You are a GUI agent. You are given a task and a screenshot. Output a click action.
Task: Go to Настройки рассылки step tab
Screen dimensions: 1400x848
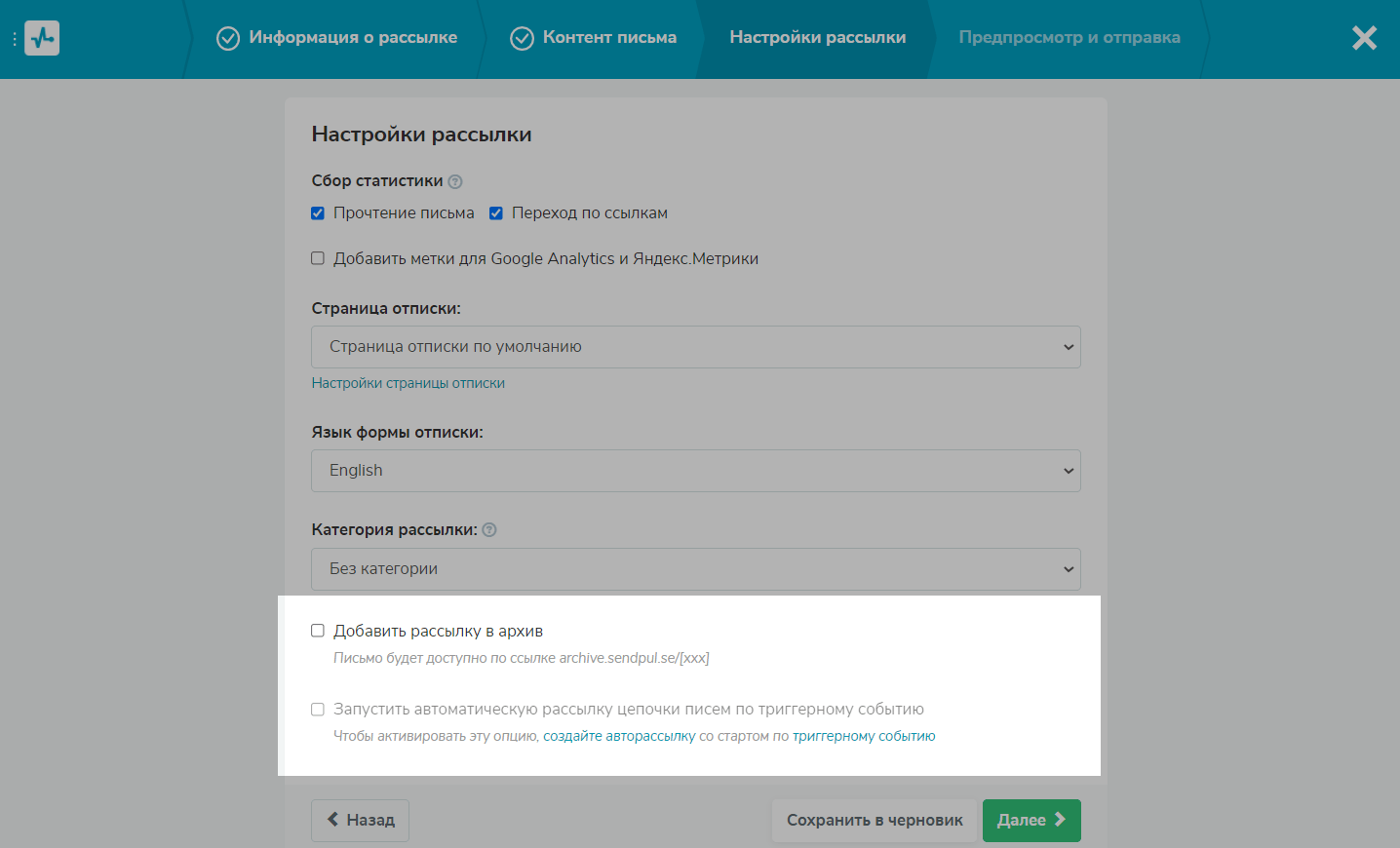pyautogui.click(x=817, y=38)
